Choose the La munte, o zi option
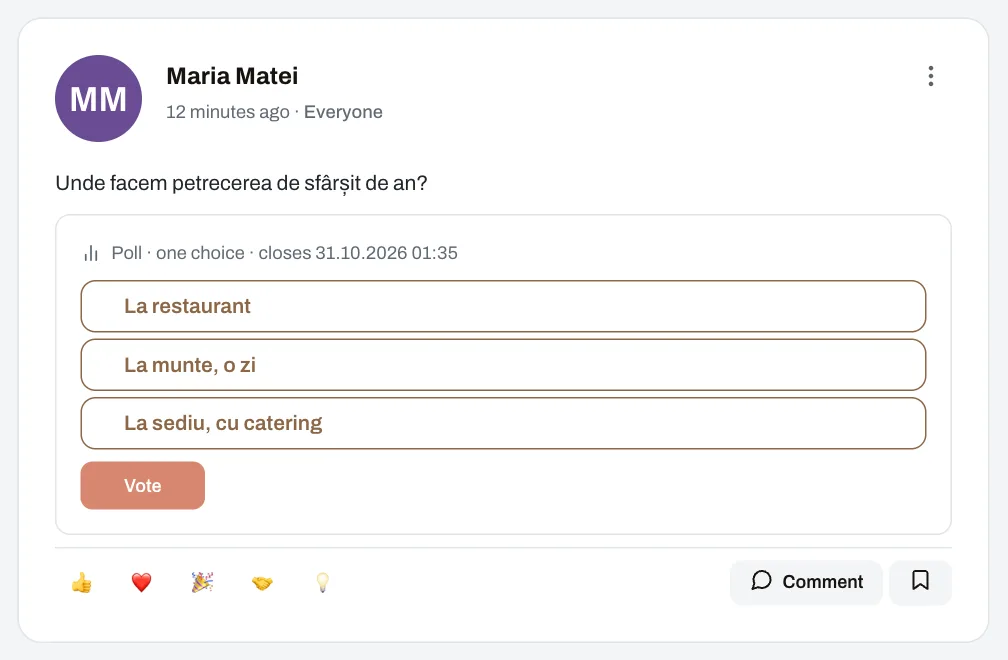The image size is (1008, 660). pos(503,365)
